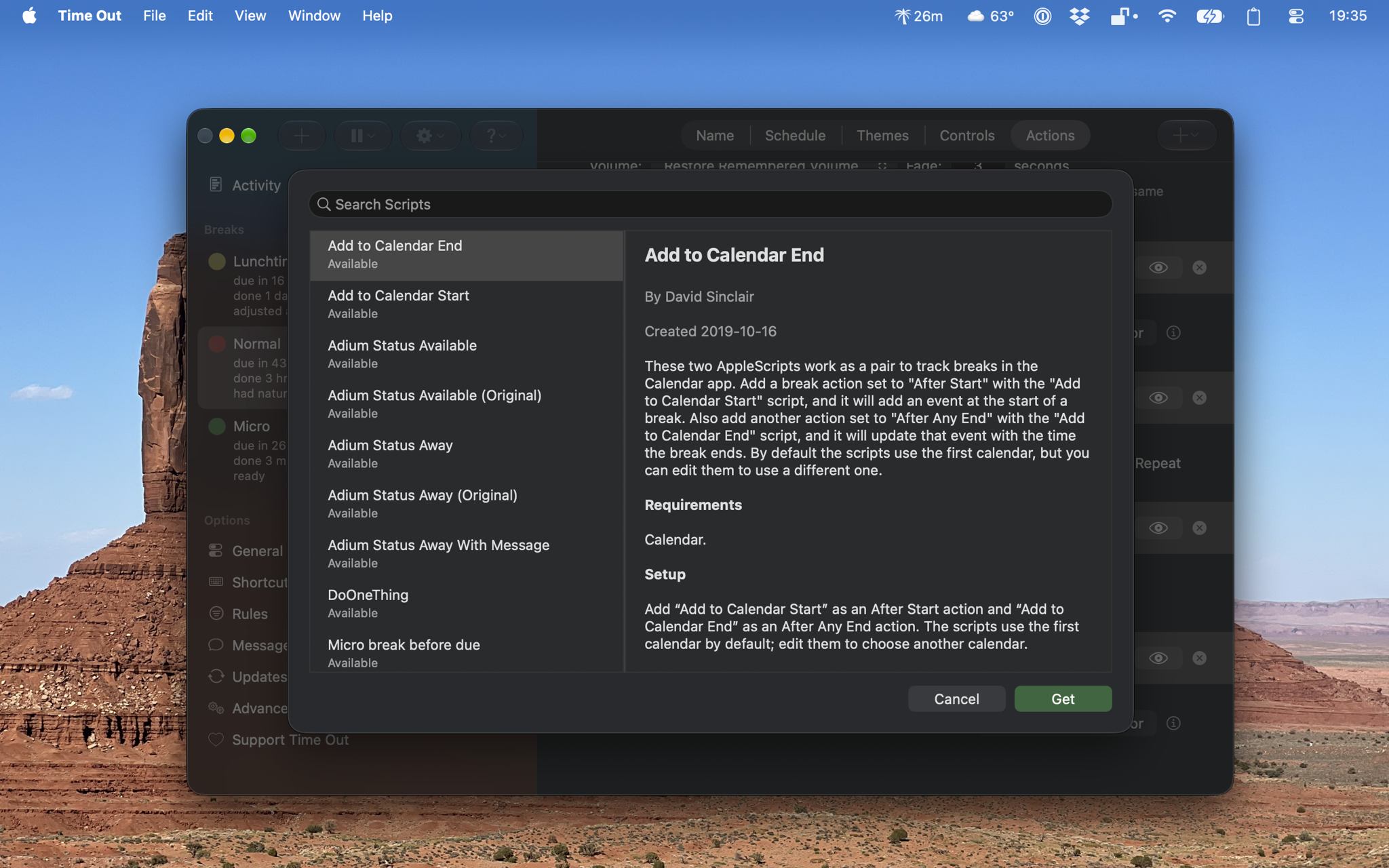Viewport: 1389px width, 868px height.
Task: Open the gear settings dropdown in toolbar
Action: (430, 136)
